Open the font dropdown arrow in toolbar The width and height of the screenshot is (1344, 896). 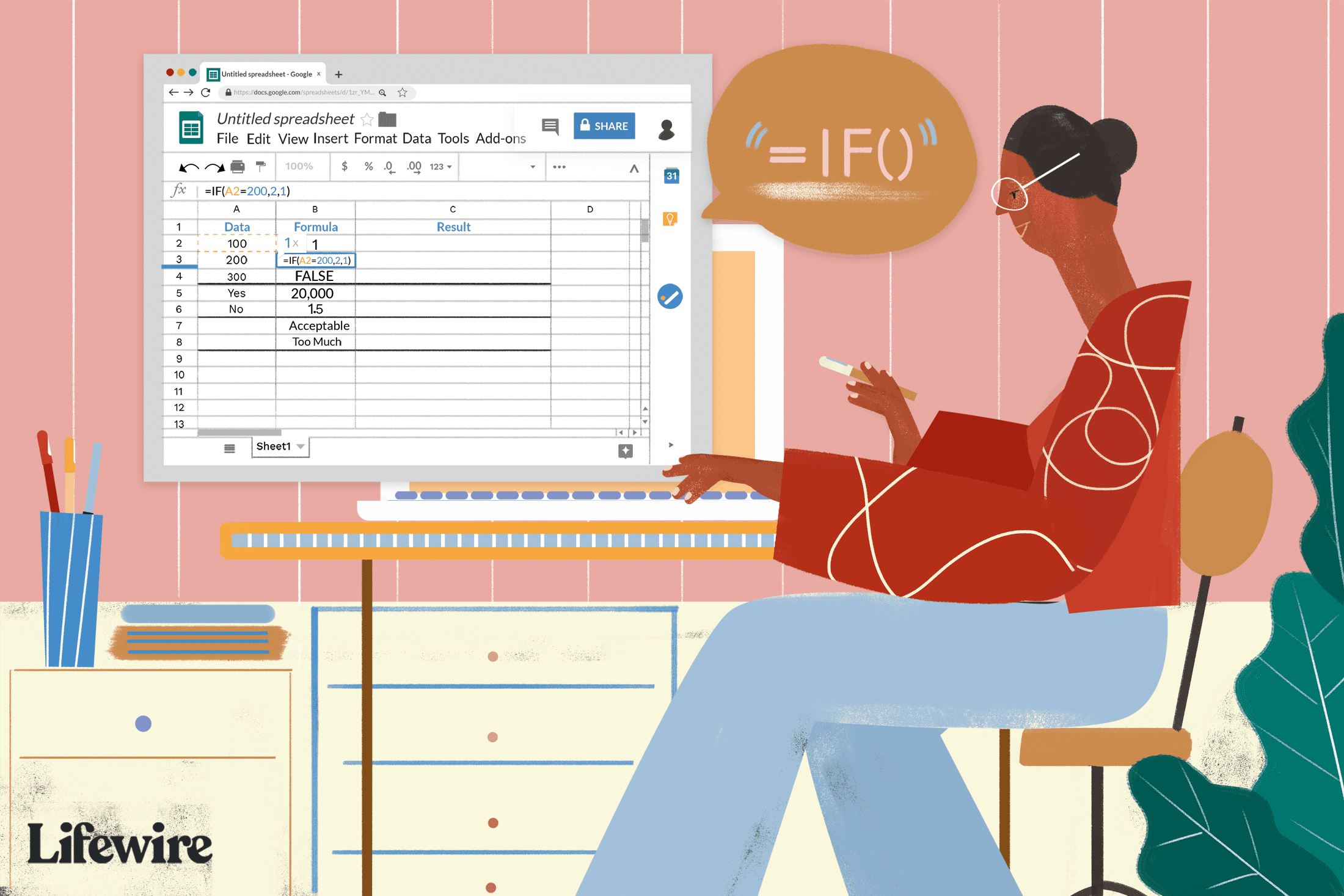533,167
